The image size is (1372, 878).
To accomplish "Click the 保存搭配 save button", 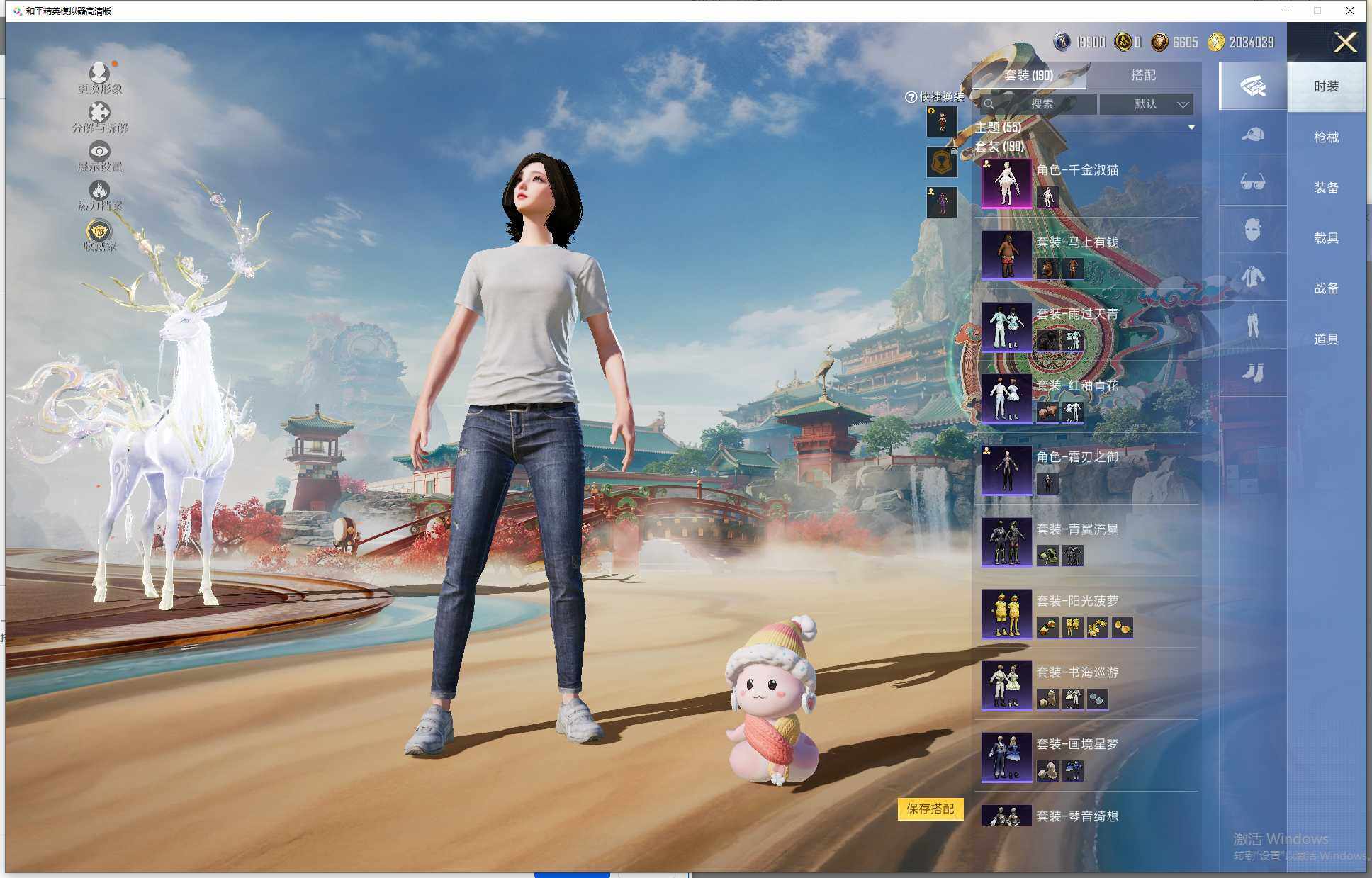I will tap(930, 809).
